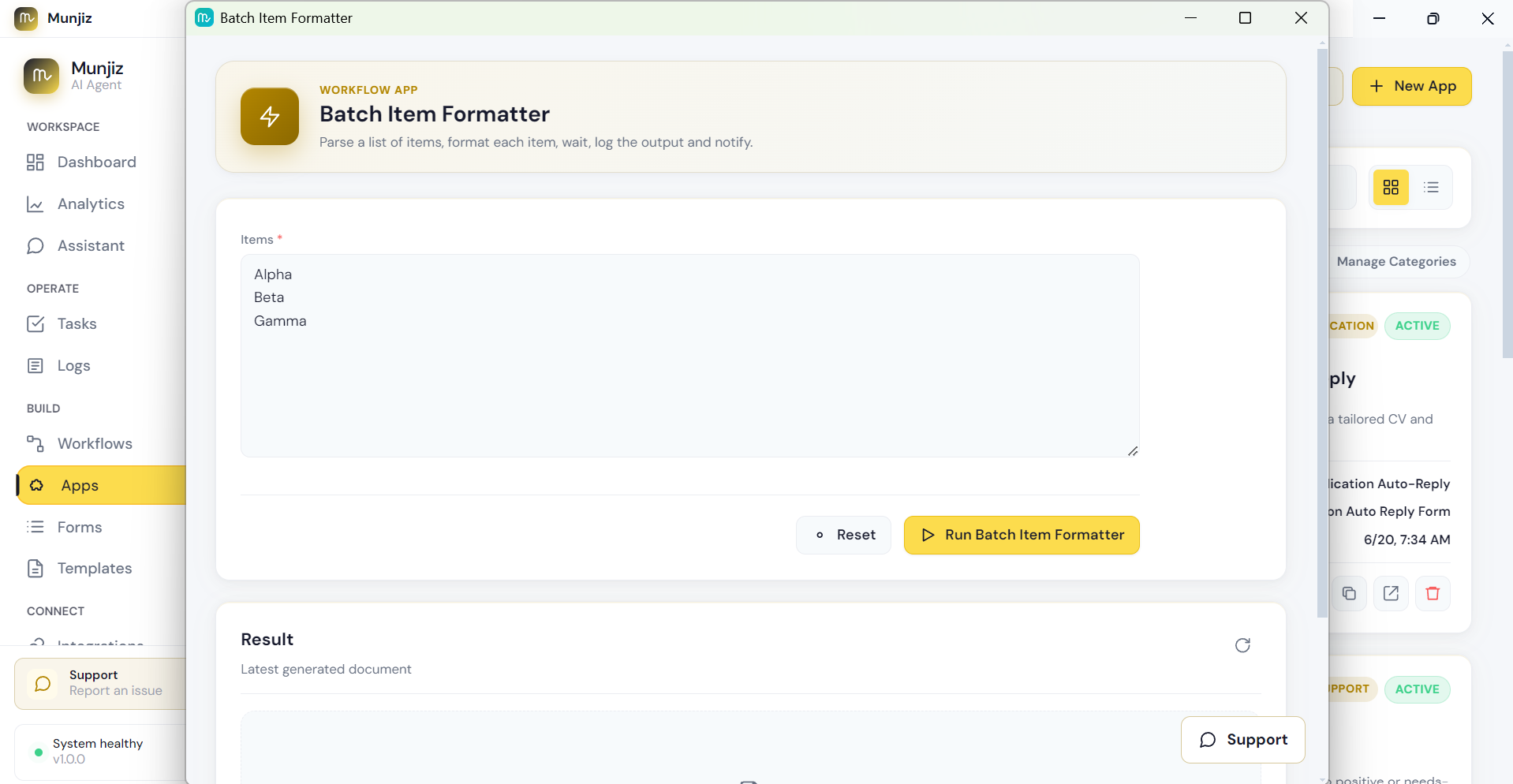Click the plus icon in New App
The image size is (1513, 784).
pos(1377,86)
